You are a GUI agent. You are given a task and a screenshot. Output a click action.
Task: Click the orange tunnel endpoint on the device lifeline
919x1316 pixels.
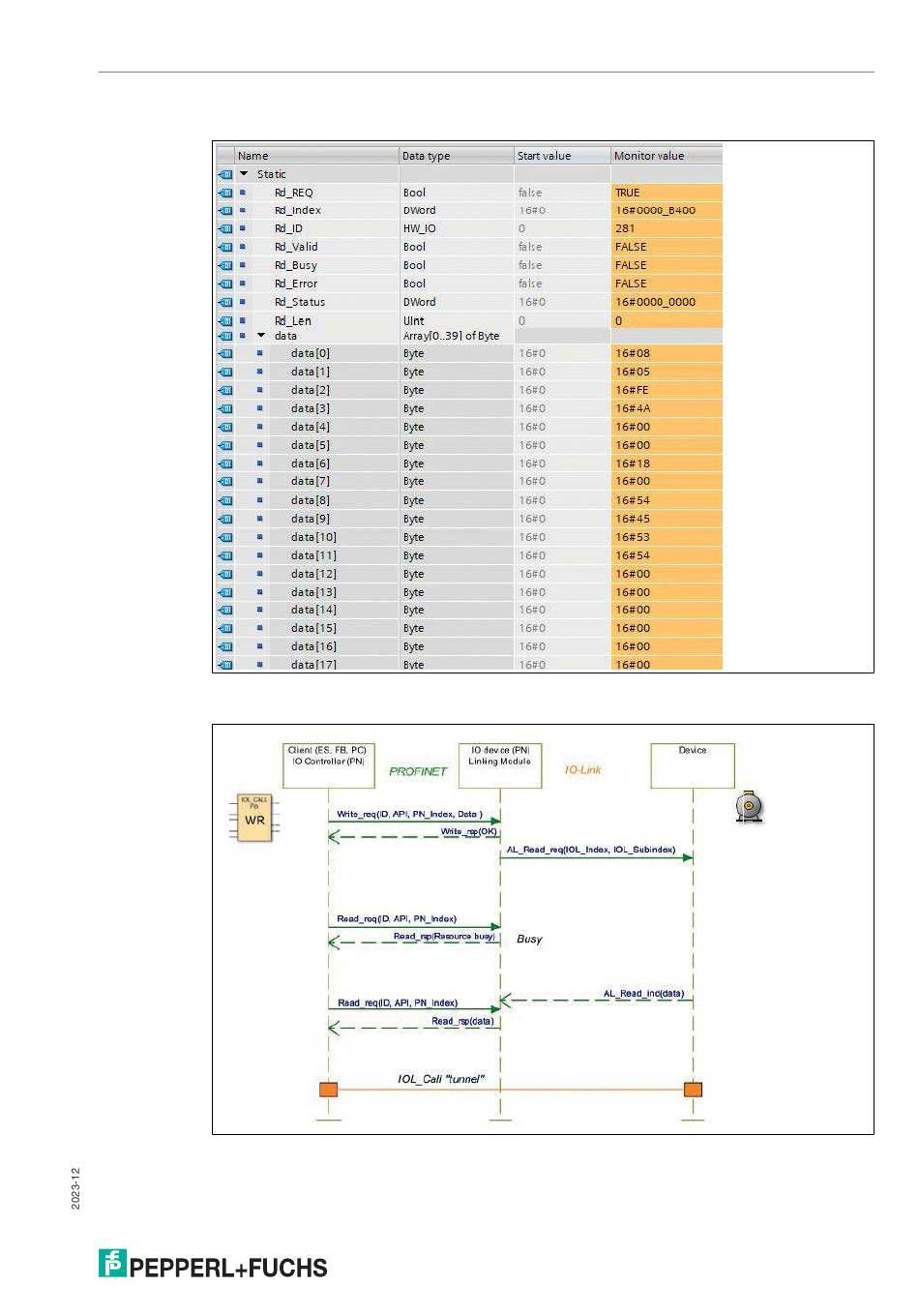693,1090
